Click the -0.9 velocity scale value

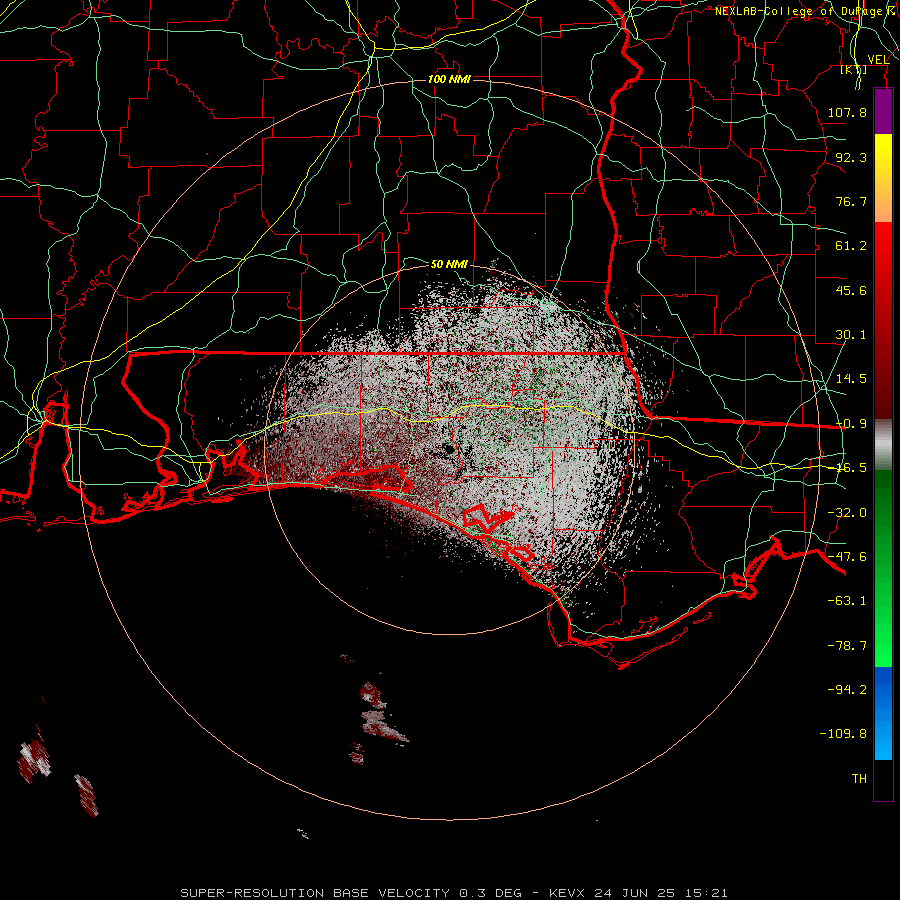point(851,424)
